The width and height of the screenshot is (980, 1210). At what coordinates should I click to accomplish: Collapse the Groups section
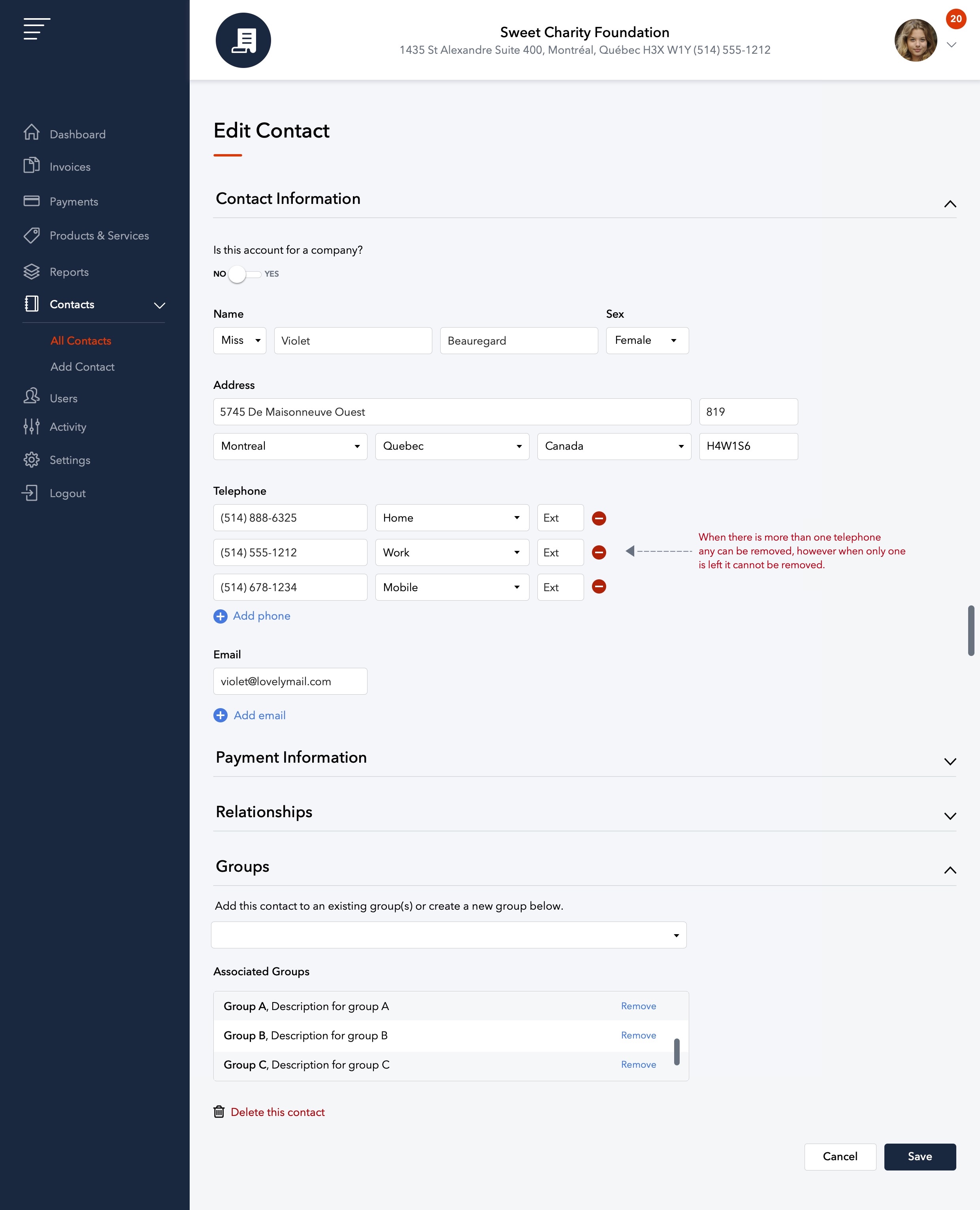click(950, 870)
